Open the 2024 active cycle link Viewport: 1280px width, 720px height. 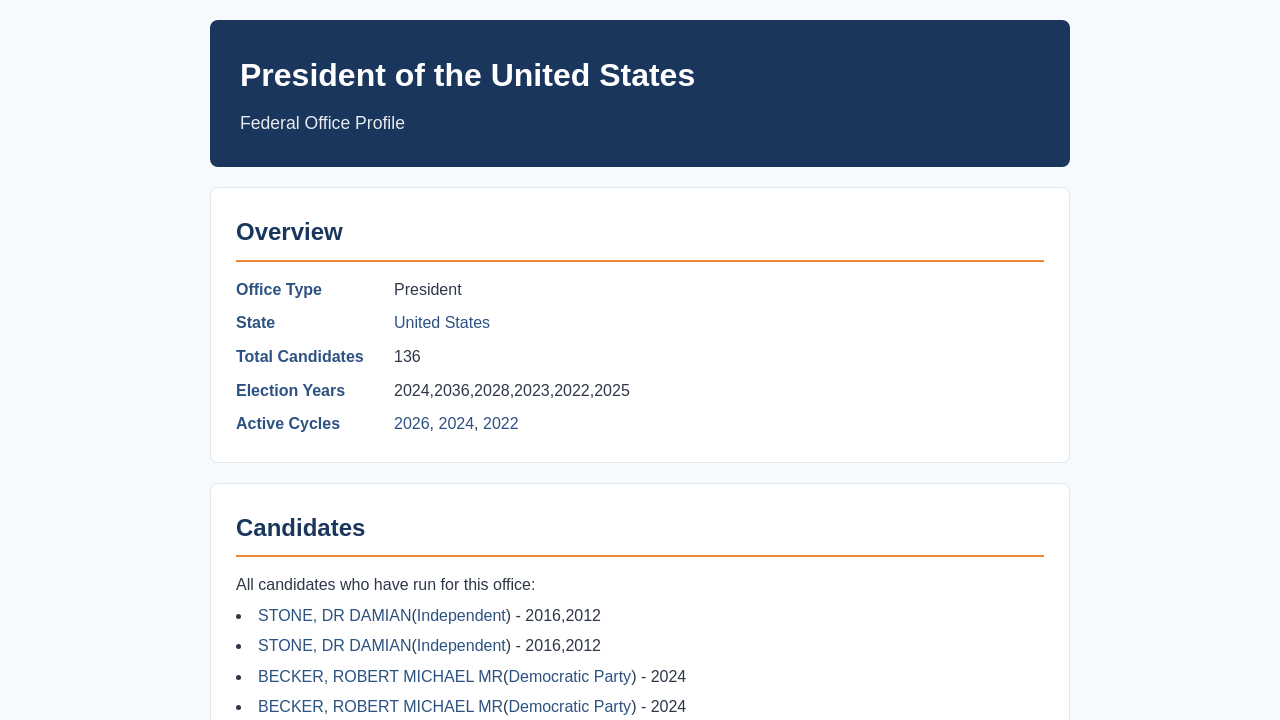[x=456, y=424]
